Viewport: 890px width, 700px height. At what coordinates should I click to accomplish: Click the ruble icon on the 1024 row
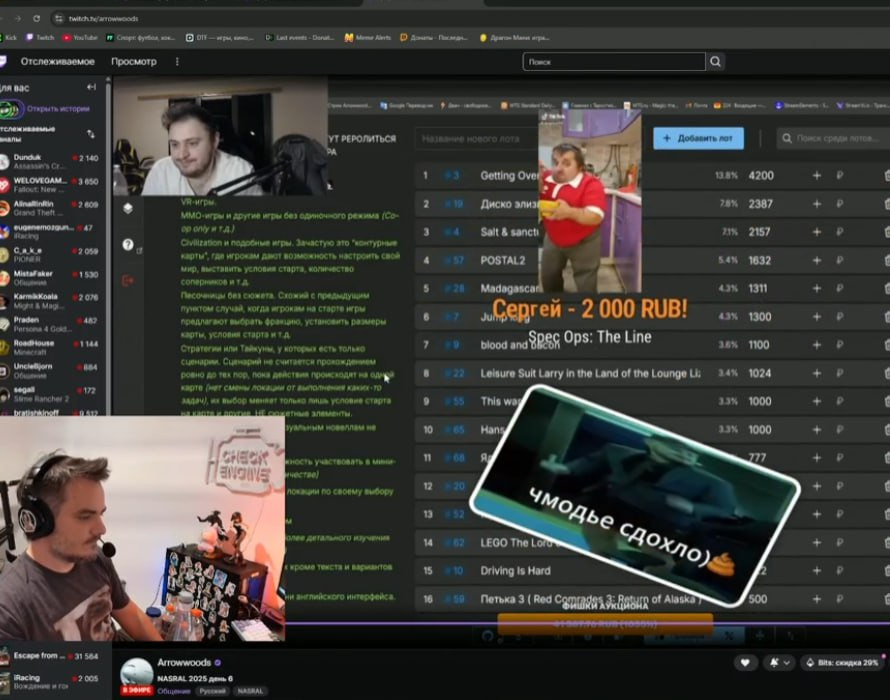(x=839, y=374)
